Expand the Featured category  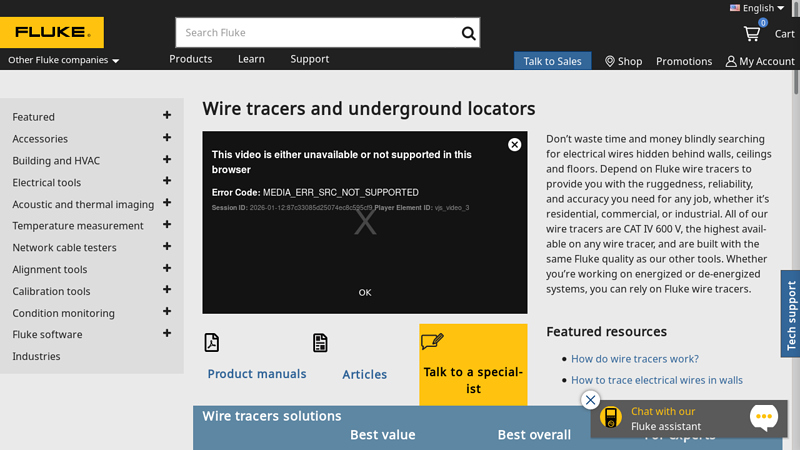click(x=167, y=115)
